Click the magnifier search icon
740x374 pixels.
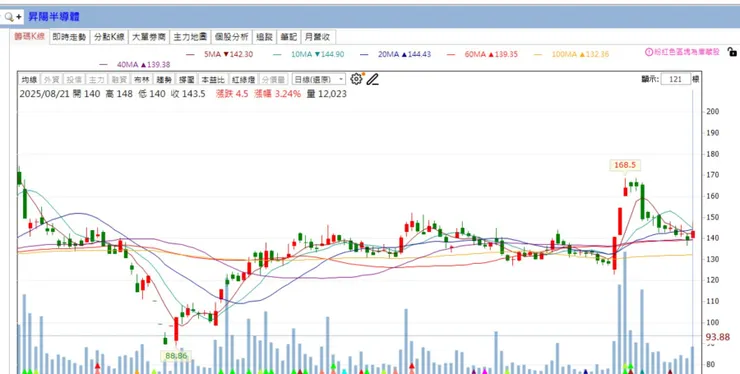click(8, 17)
